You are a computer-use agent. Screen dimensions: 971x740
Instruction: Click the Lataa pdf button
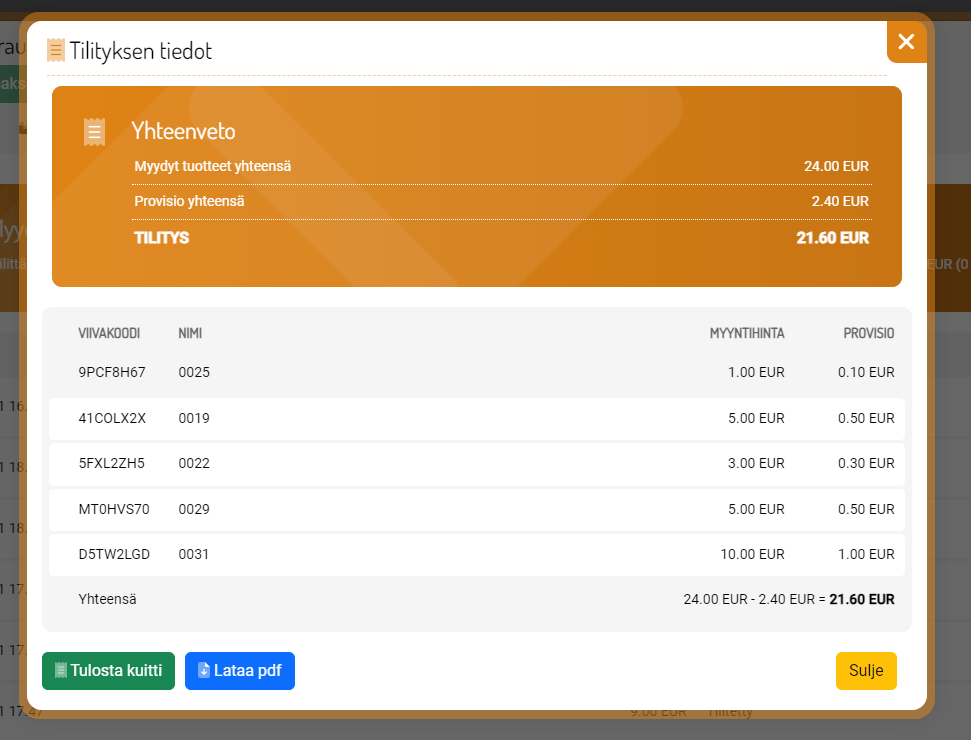click(240, 671)
